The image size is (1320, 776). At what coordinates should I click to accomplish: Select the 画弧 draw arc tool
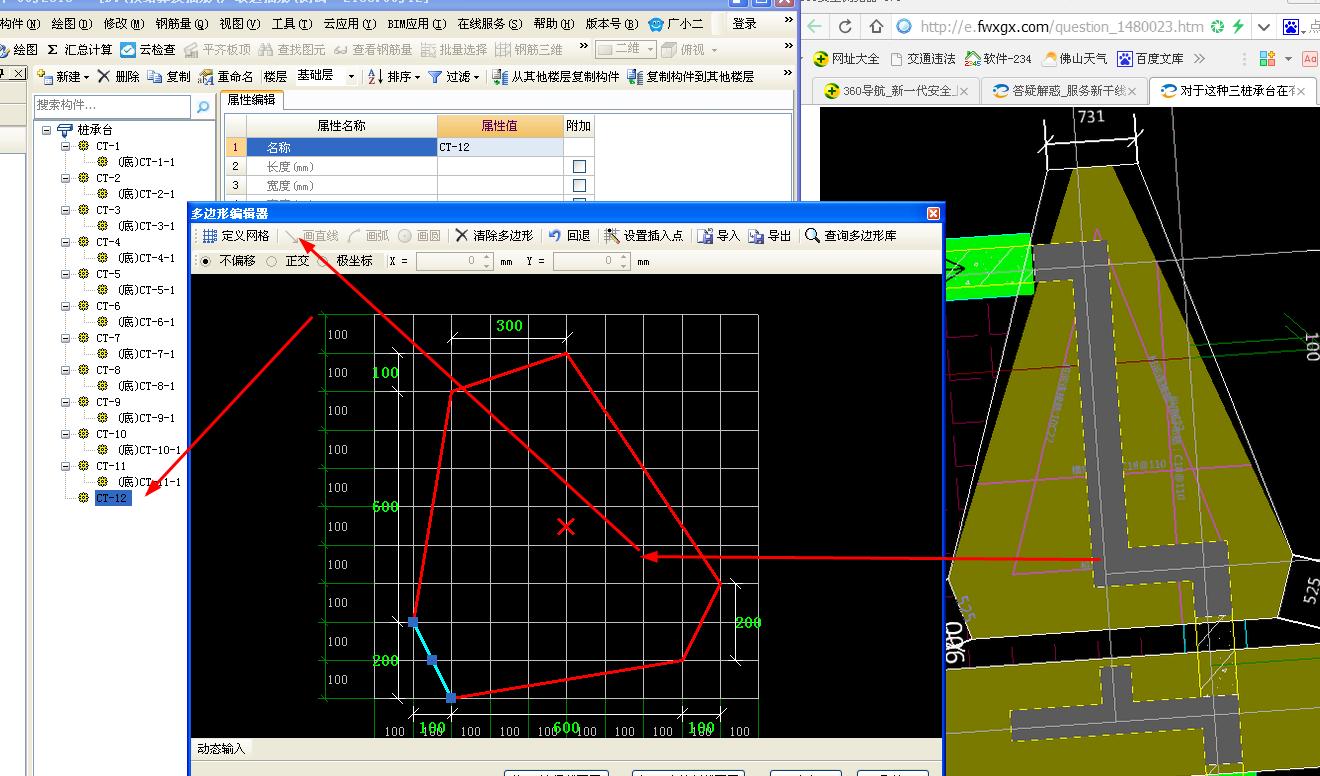coord(368,236)
